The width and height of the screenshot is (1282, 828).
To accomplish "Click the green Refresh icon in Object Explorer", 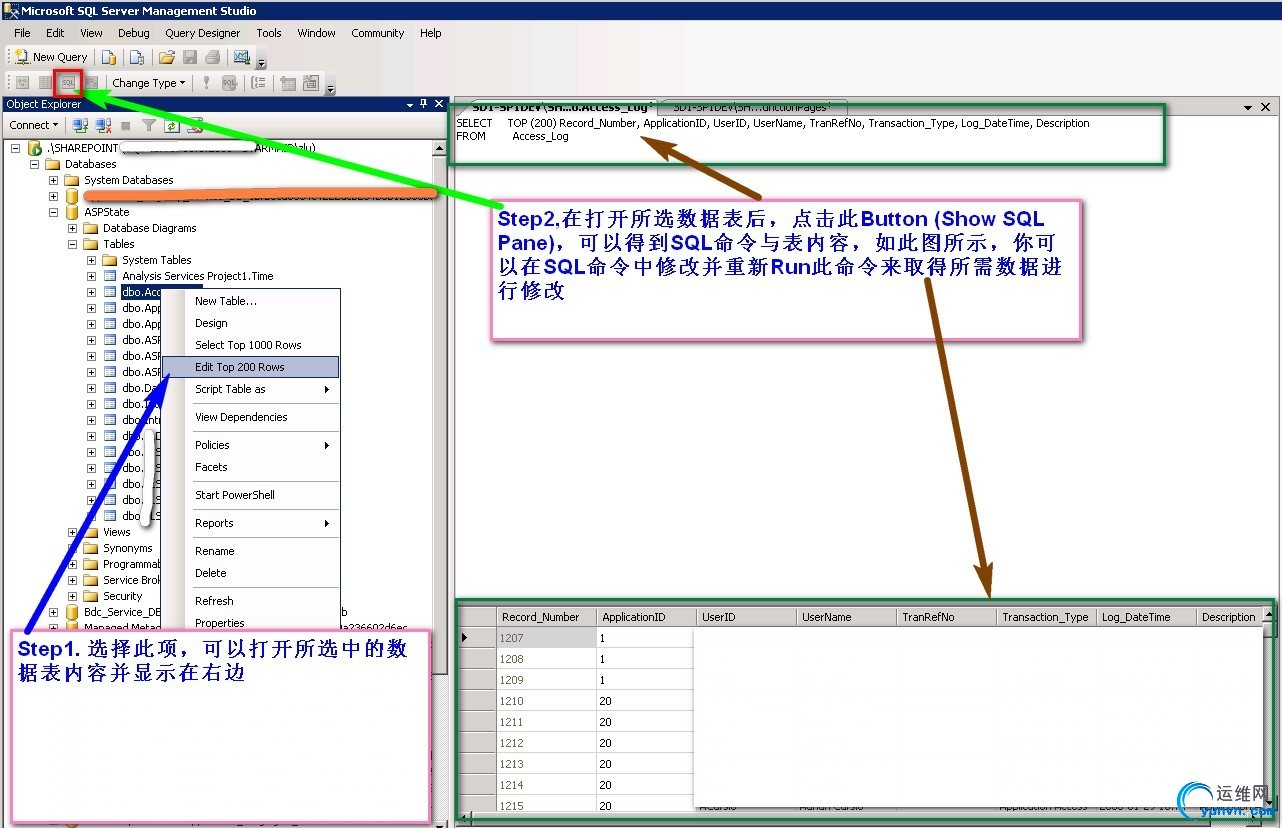I will click(171, 125).
